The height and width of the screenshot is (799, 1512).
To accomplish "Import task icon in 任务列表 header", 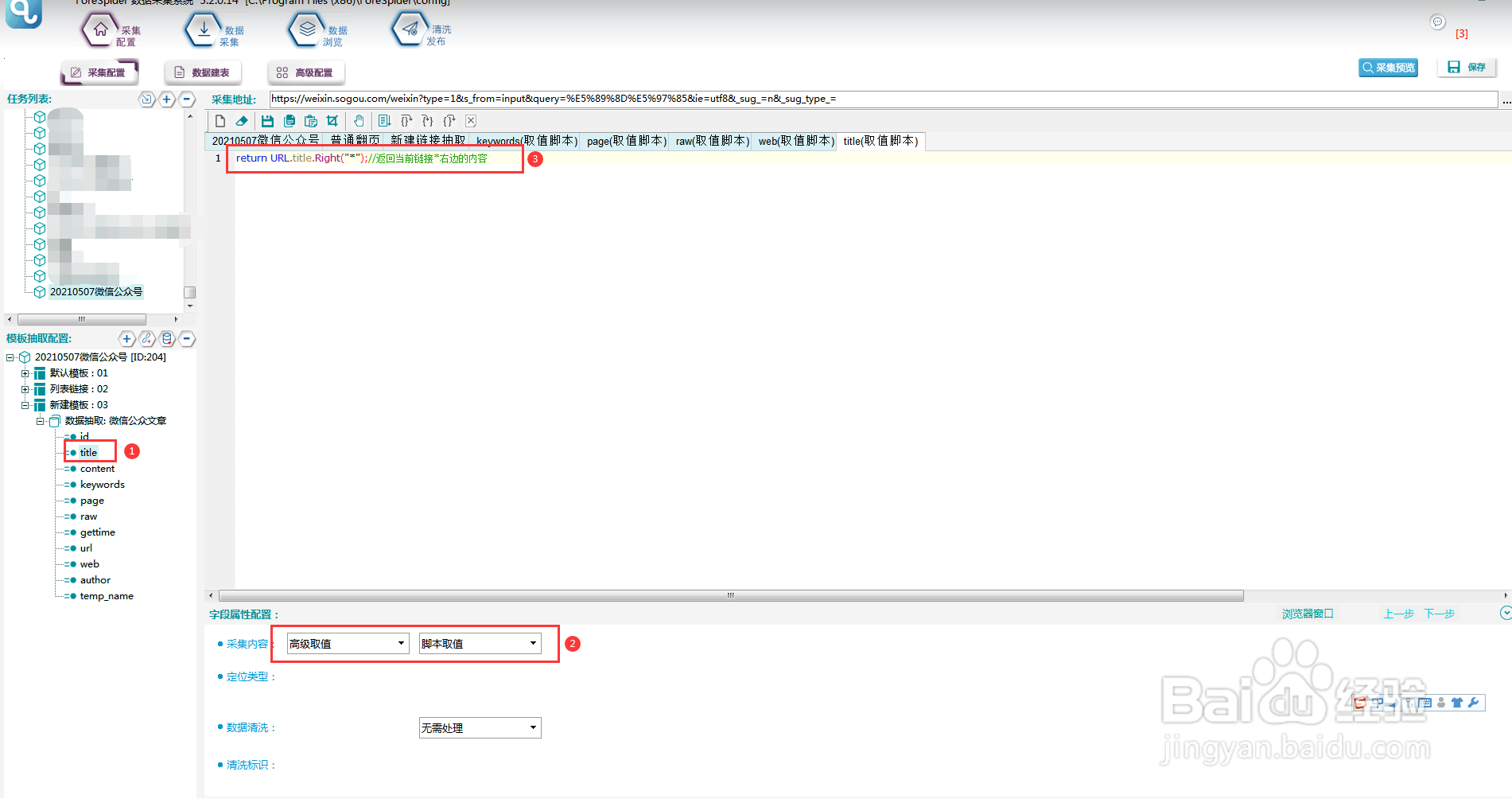I will pyautogui.click(x=146, y=99).
